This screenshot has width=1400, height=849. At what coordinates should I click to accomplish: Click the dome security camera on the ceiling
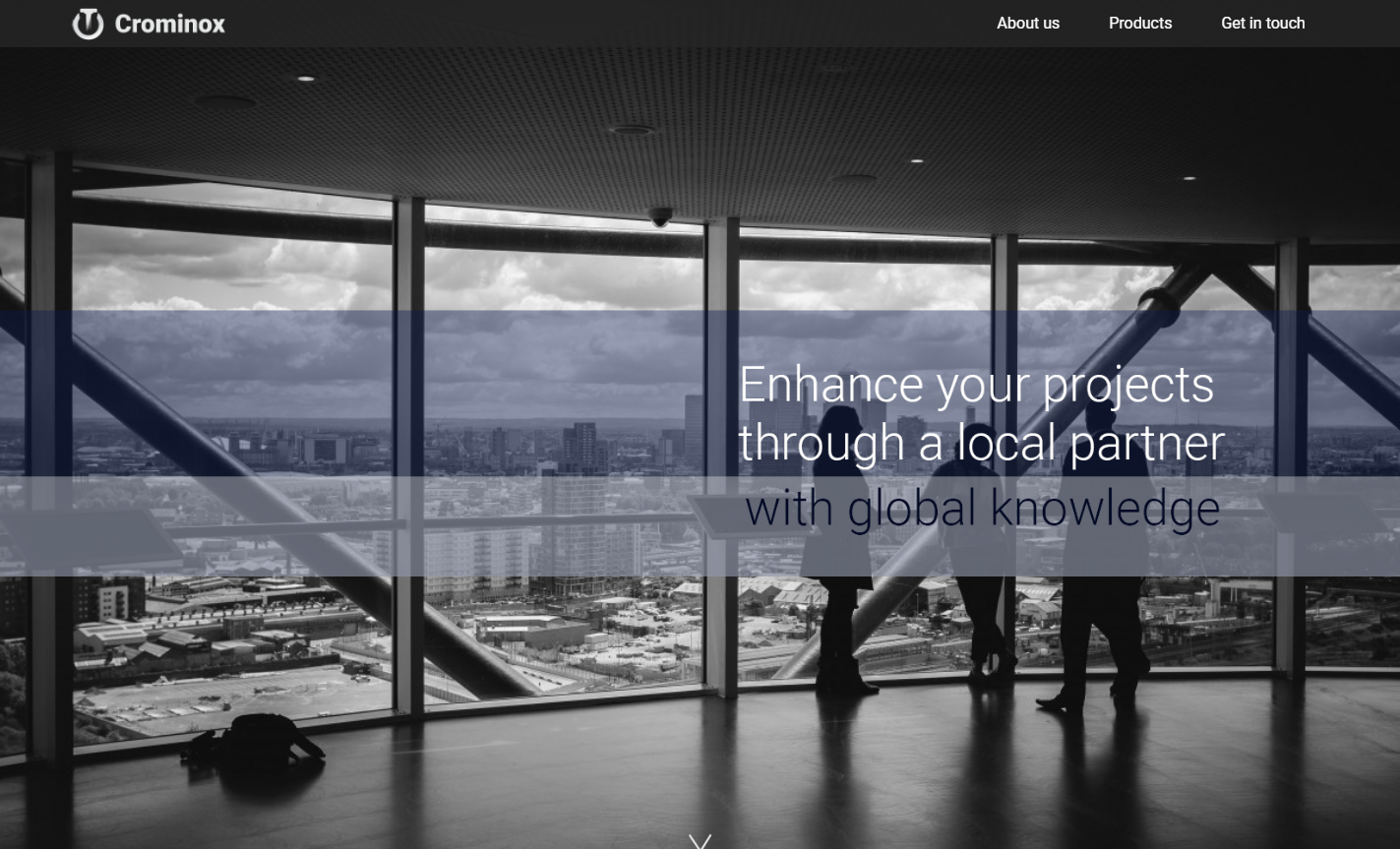click(660, 216)
